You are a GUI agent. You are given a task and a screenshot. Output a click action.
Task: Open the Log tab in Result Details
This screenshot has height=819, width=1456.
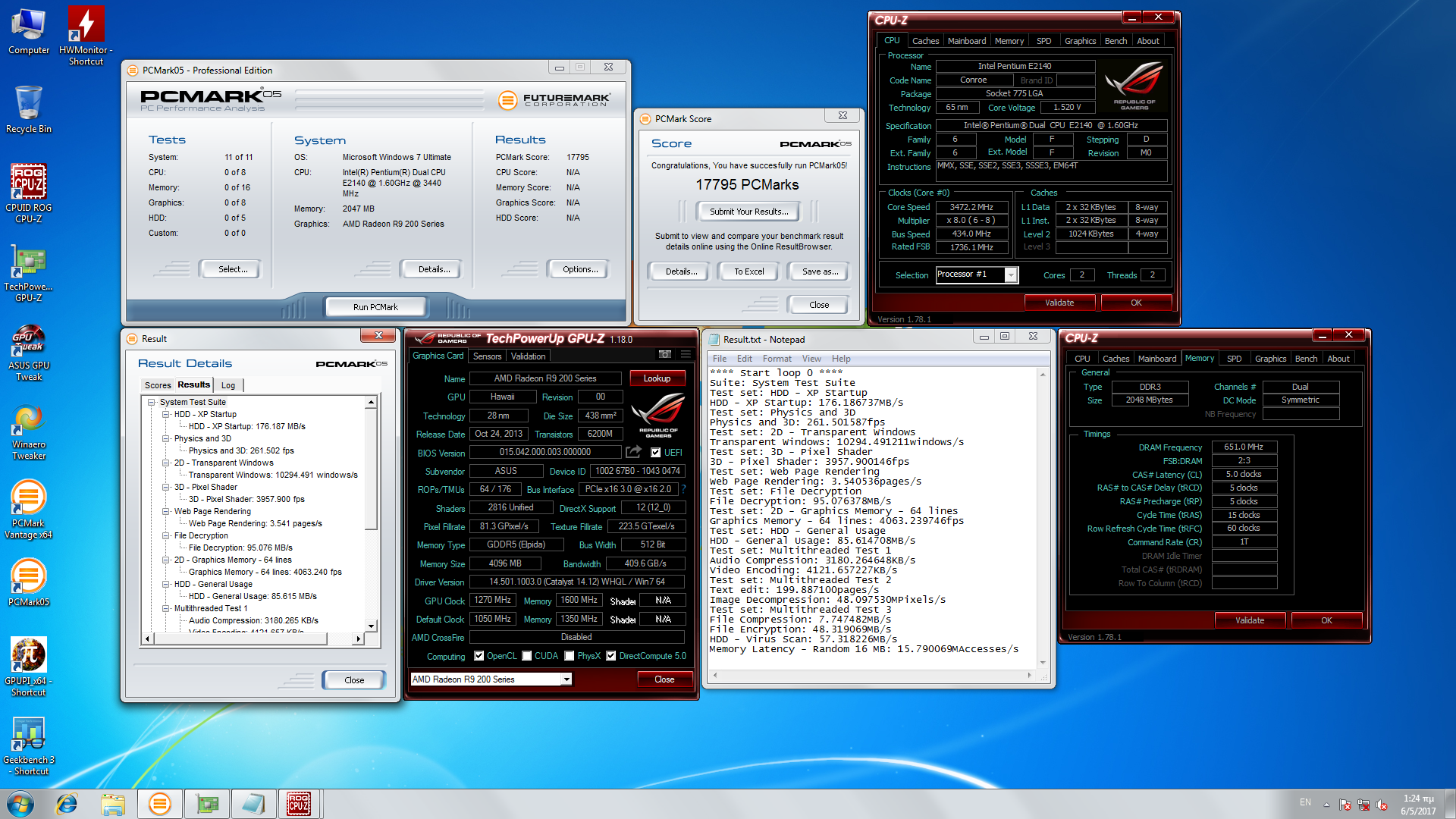point(228,385)
